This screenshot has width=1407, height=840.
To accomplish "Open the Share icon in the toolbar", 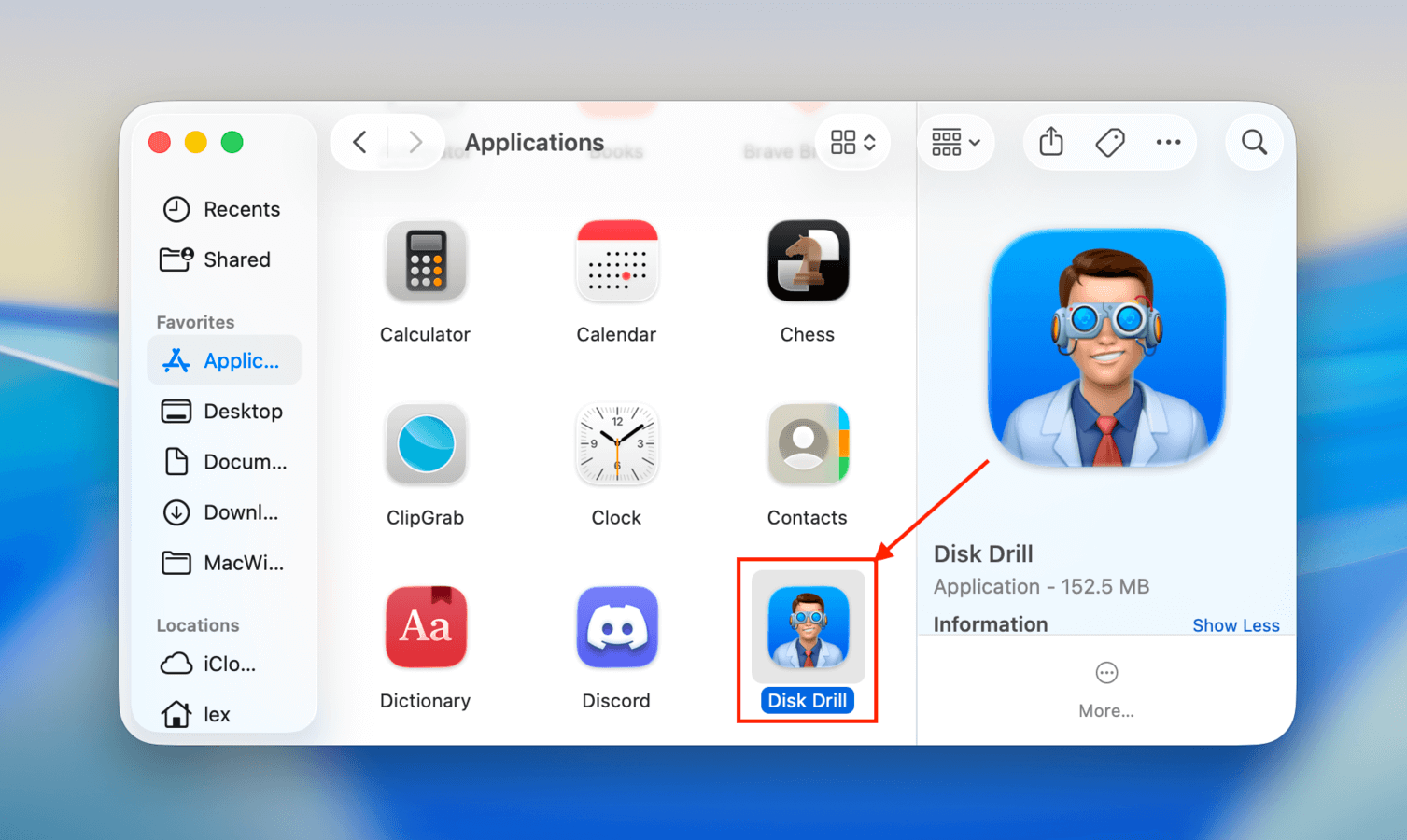I will point(1049,142).
